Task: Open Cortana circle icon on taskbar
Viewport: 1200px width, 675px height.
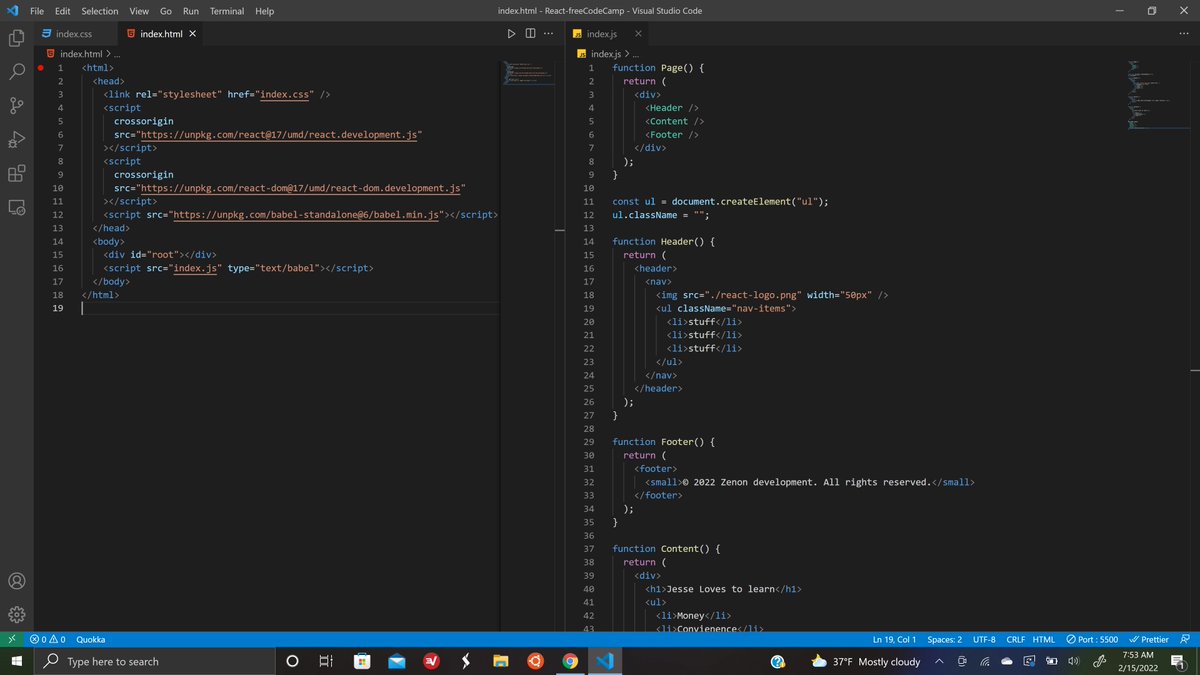Action: pos(292,661)
